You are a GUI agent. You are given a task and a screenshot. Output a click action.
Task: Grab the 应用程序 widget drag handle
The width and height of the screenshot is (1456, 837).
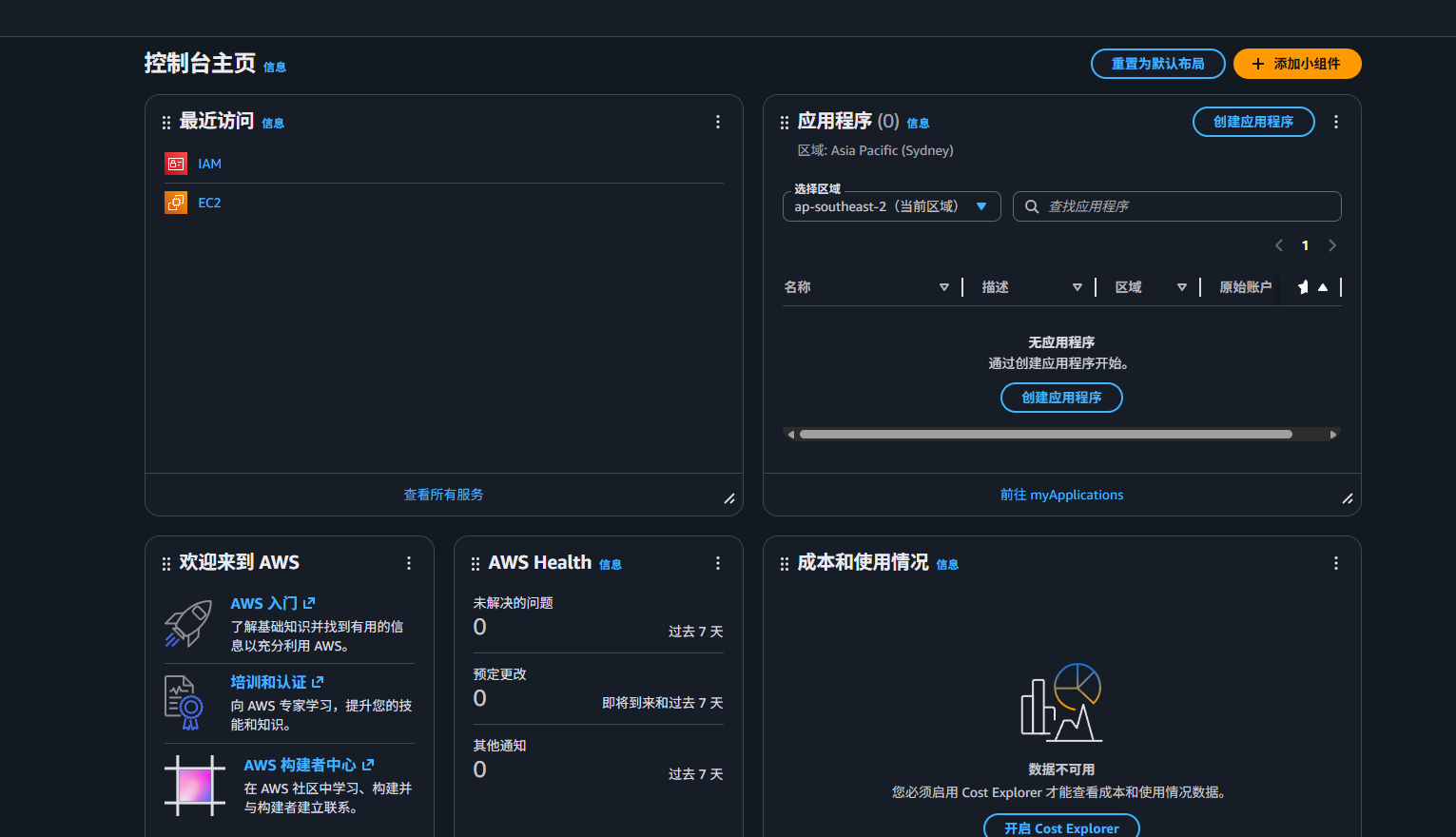[785, 122]
